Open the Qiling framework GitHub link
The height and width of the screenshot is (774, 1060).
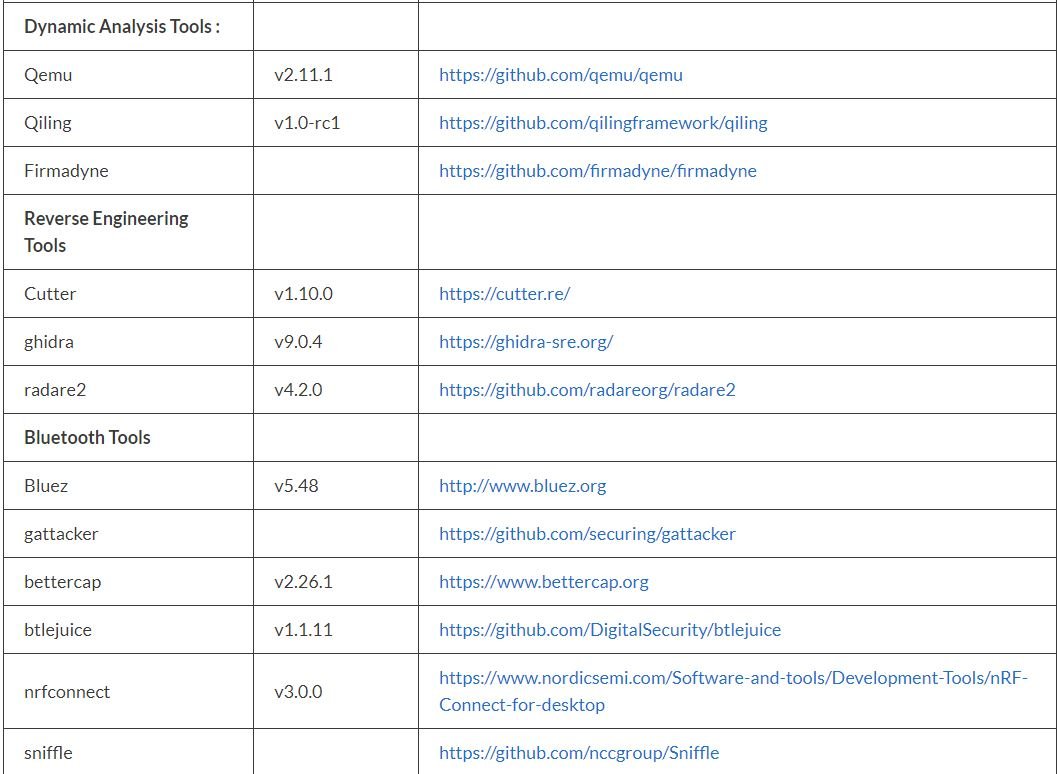pos(603,122)
